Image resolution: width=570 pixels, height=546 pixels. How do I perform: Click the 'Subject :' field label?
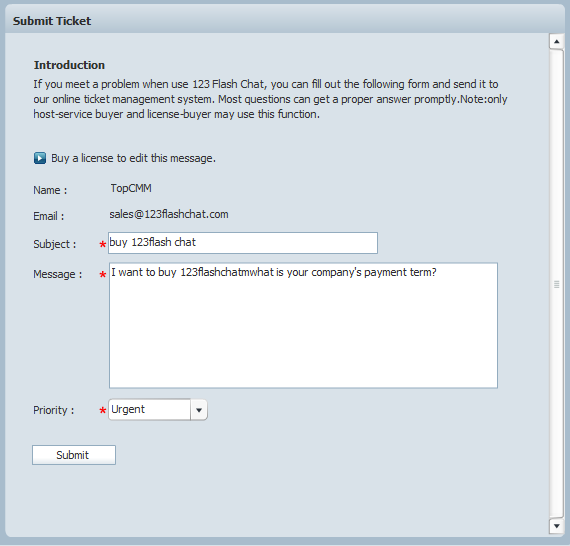pos(55,244)
